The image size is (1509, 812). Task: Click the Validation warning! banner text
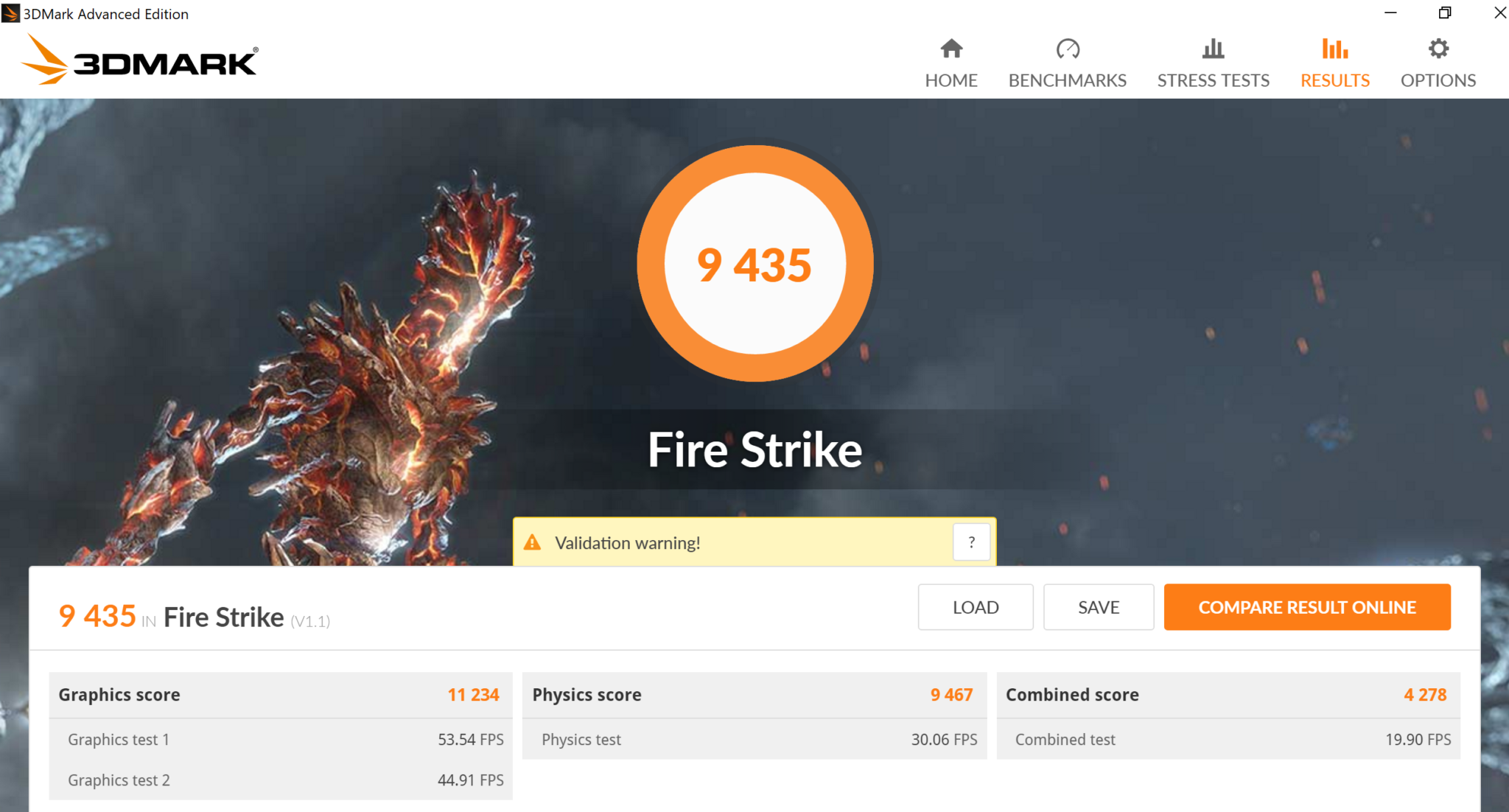tap(628, 543)
